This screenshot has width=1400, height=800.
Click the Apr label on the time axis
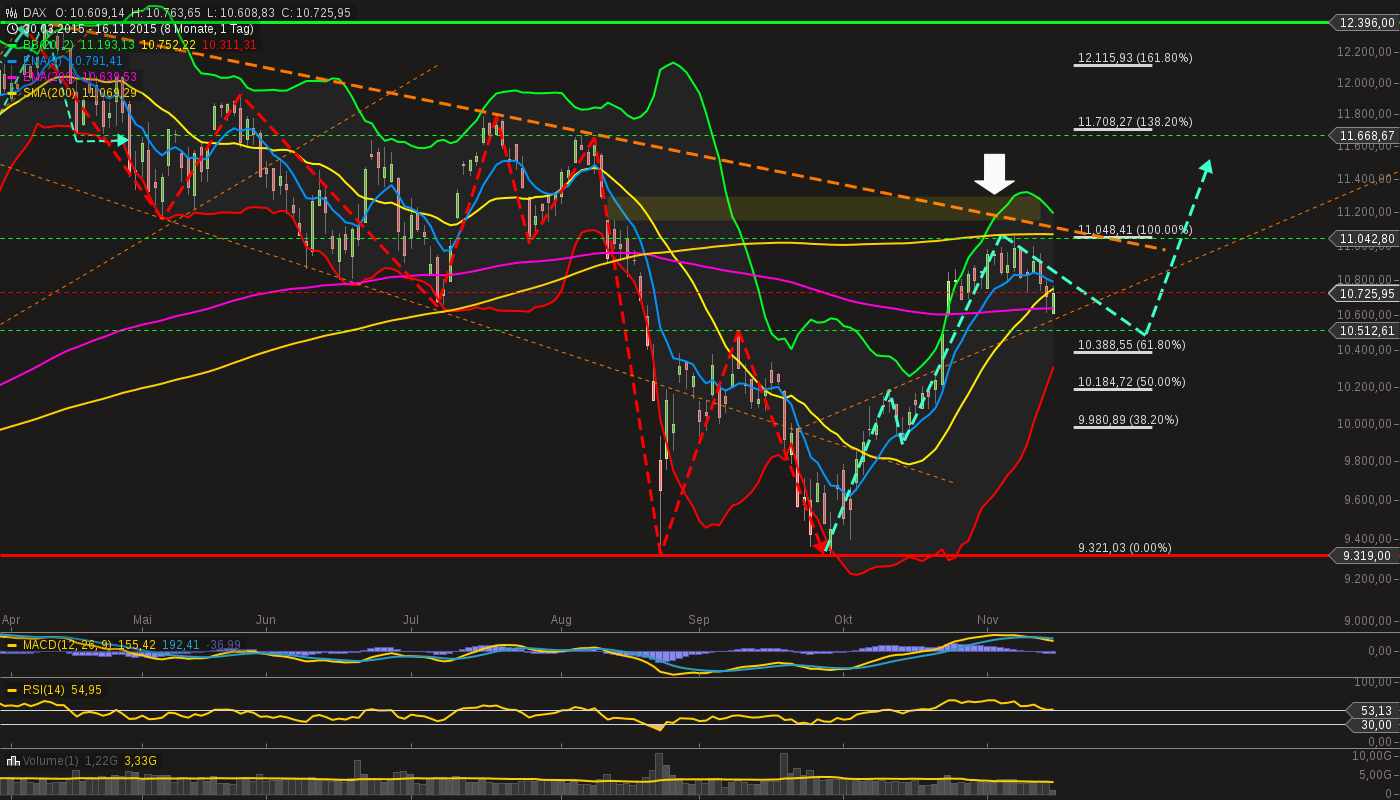(x=11, y=620)
